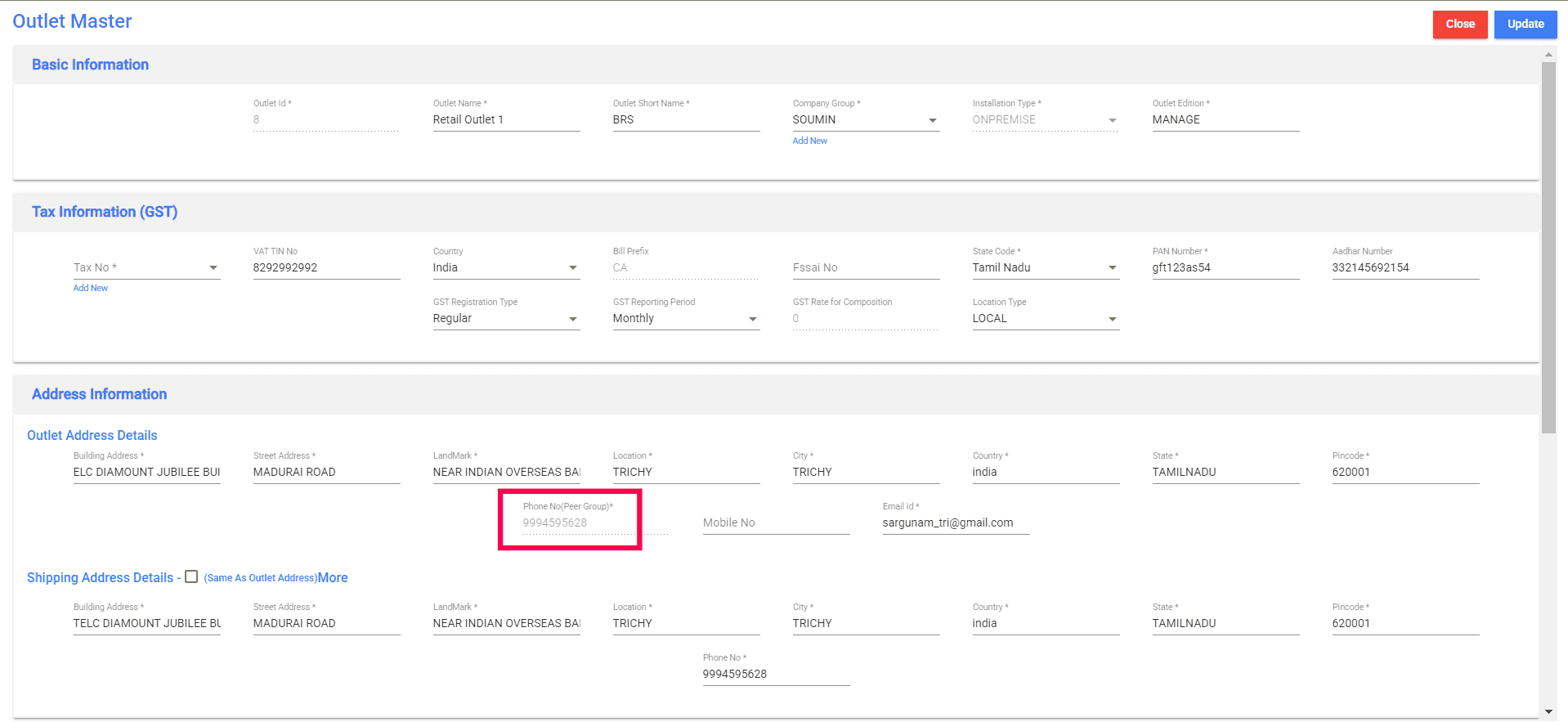This screenshot has width=1568, height=722.
Task: Open the Location Type dropdown
Action: point(1045,319)
